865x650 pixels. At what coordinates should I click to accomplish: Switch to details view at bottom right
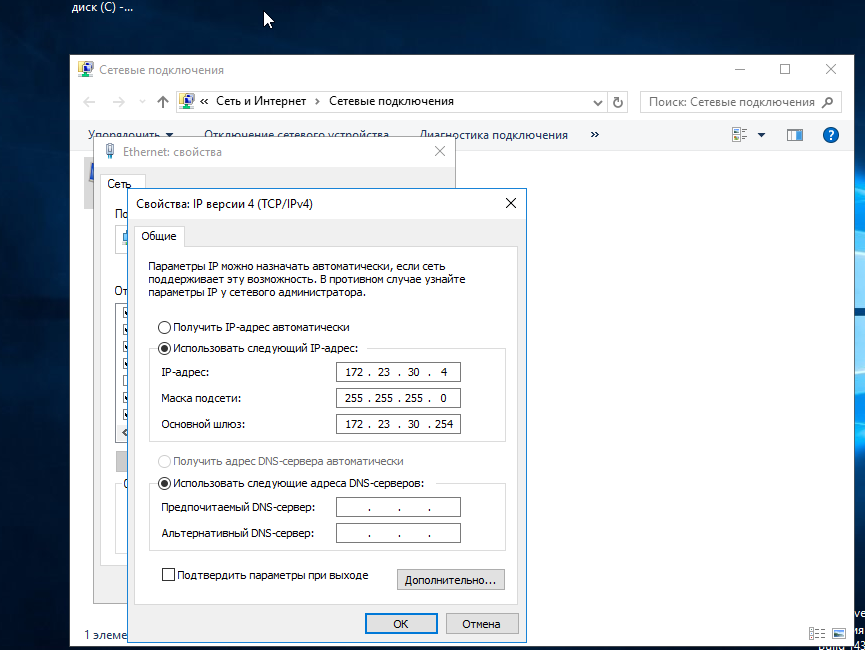point(817,633)
